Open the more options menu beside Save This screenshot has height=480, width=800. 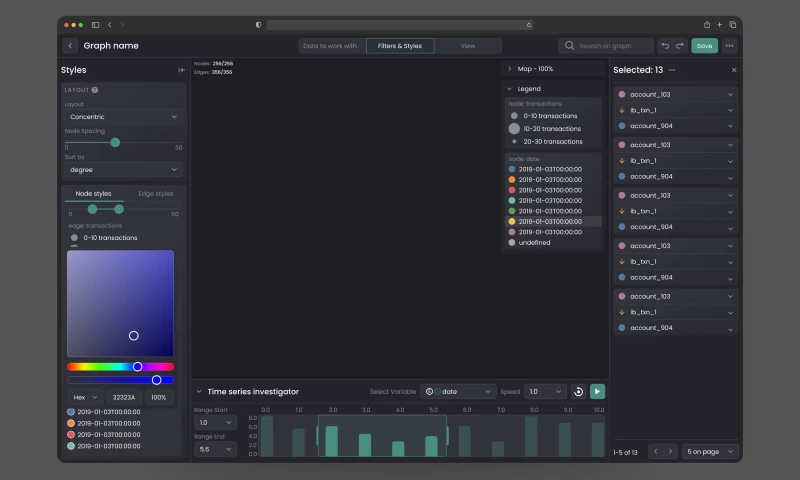[x=730, y=46]
